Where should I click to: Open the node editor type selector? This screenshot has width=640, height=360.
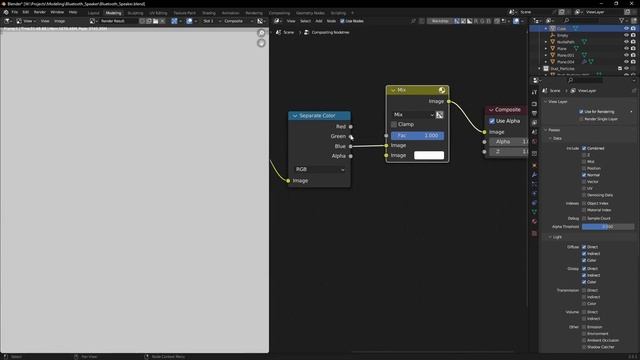[x=278, y=21]
